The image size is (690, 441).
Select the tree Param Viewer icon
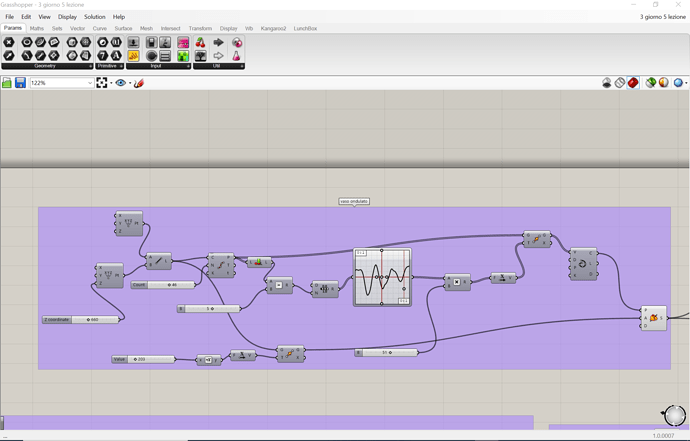point(201,56)
